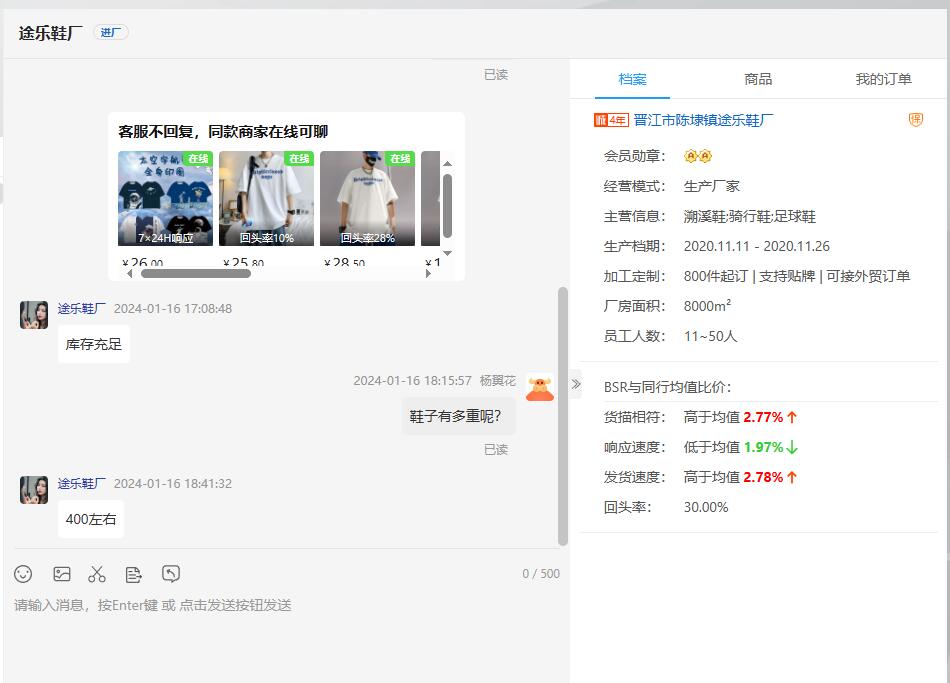The height and width of the screenshot is (683, 950).
Task: Click the crab avatar of 杨翼花
Action: [540, 388]
